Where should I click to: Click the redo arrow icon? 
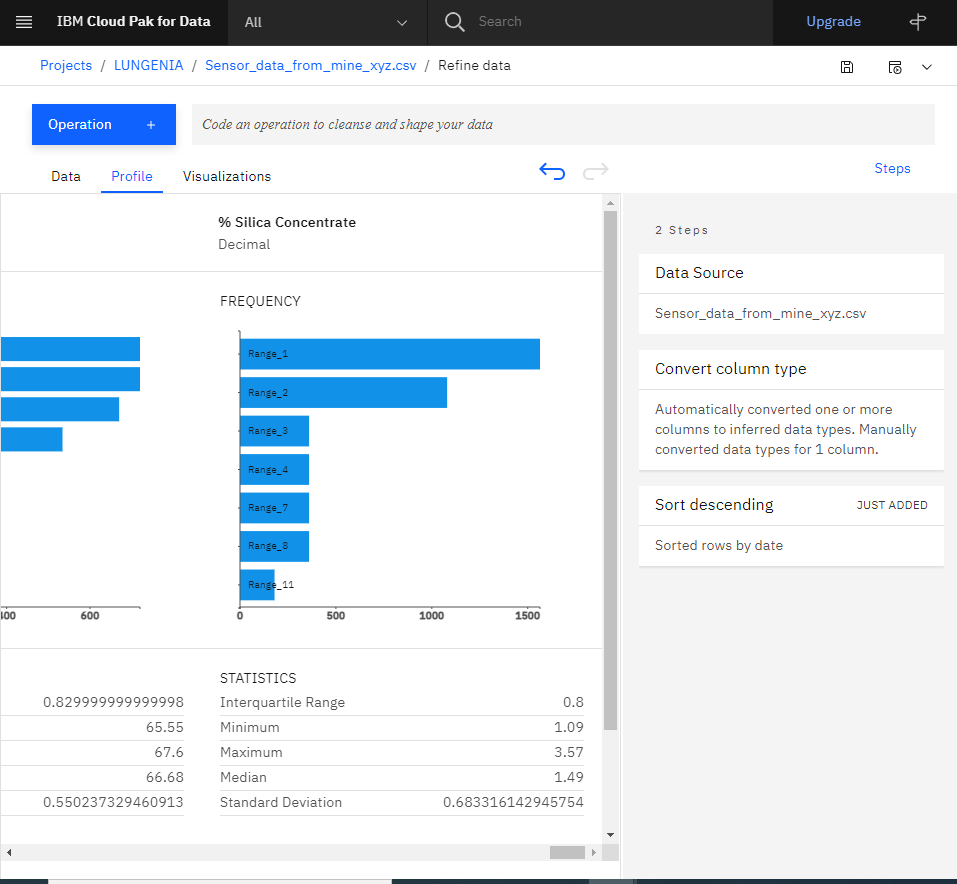(x=595, y=171)
